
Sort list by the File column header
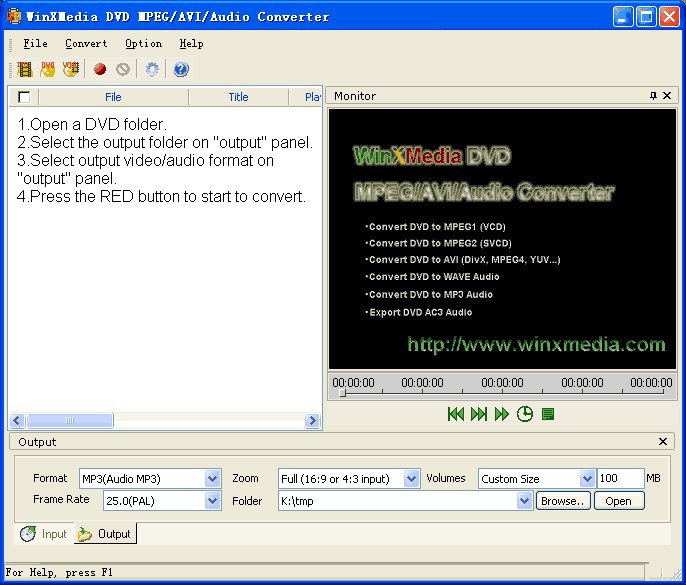(113, 97)
